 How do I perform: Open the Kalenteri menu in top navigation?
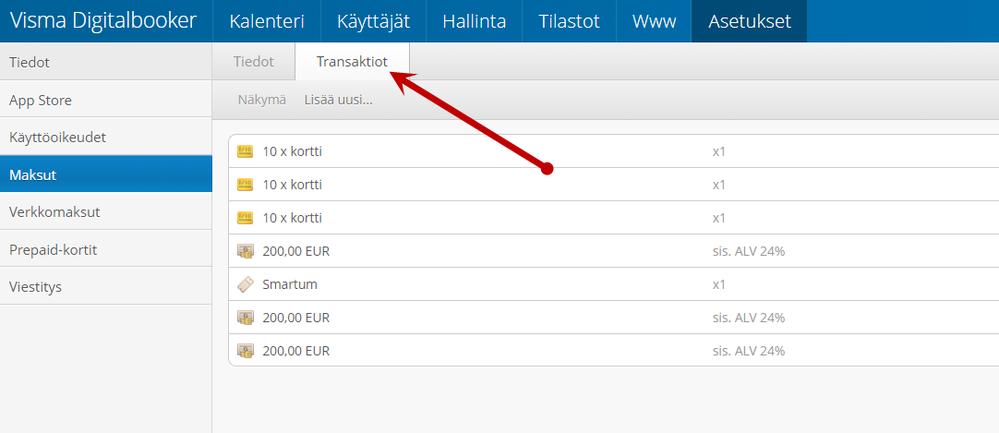[x=267, y=21]
